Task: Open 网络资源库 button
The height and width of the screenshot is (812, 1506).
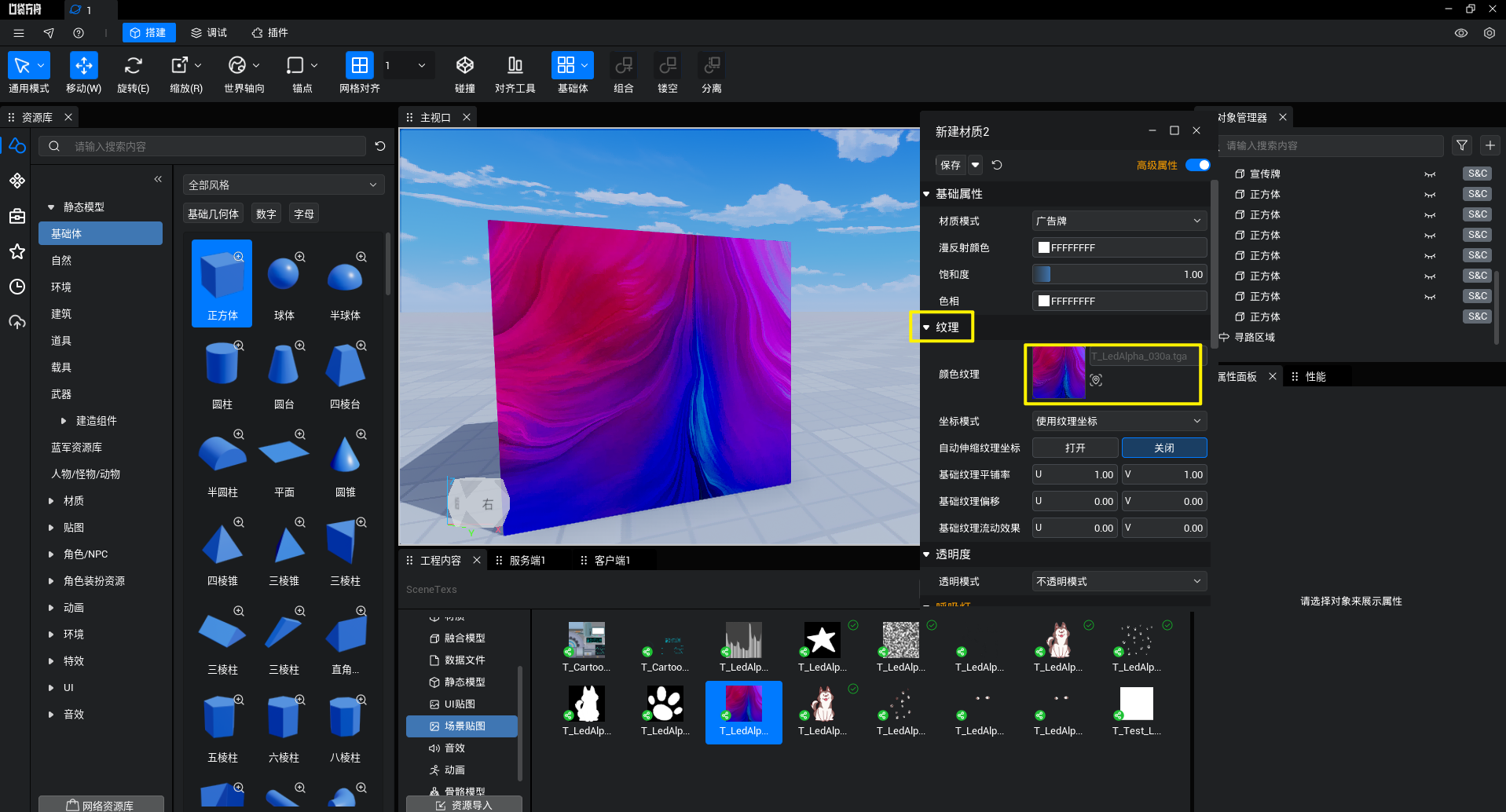Action: [101, 805]
